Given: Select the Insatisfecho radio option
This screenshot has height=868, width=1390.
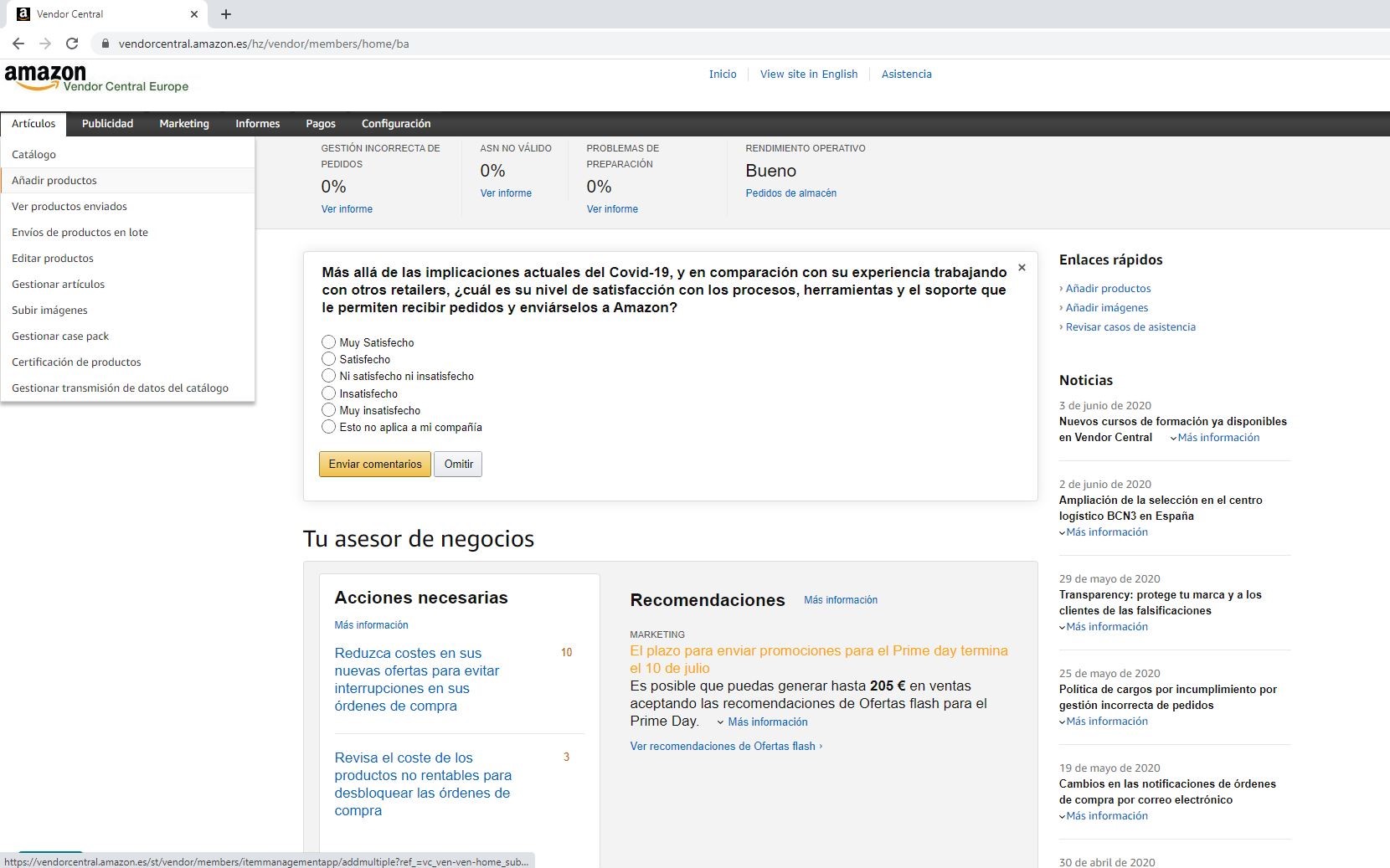Looking at the screenshot, I should [x=328, y=393].
